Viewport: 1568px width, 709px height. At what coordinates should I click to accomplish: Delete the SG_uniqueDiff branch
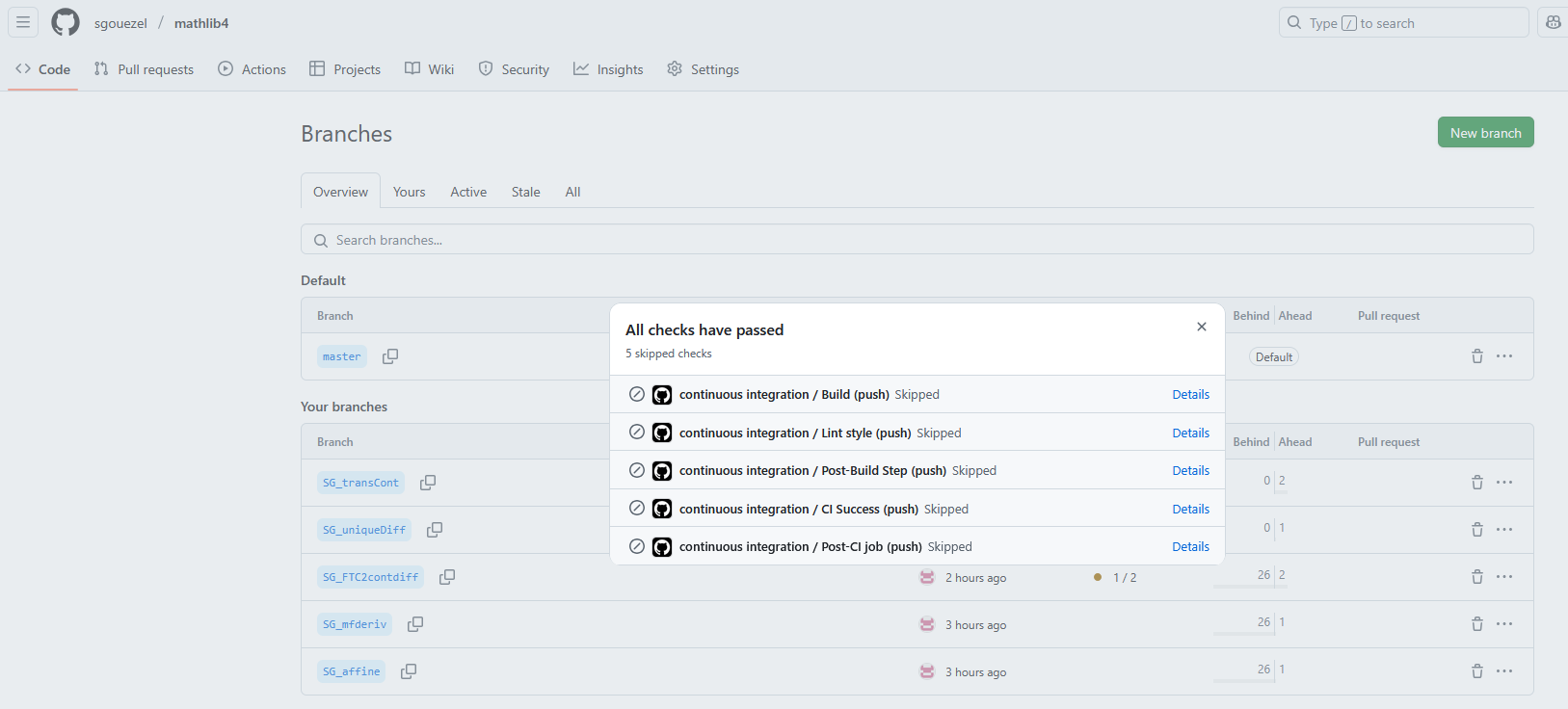point(1476,530)
